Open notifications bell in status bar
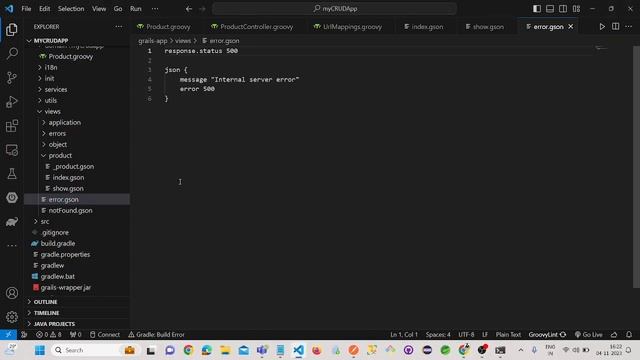The height and width of the screenshot is (360, 640). pos(629,335)
